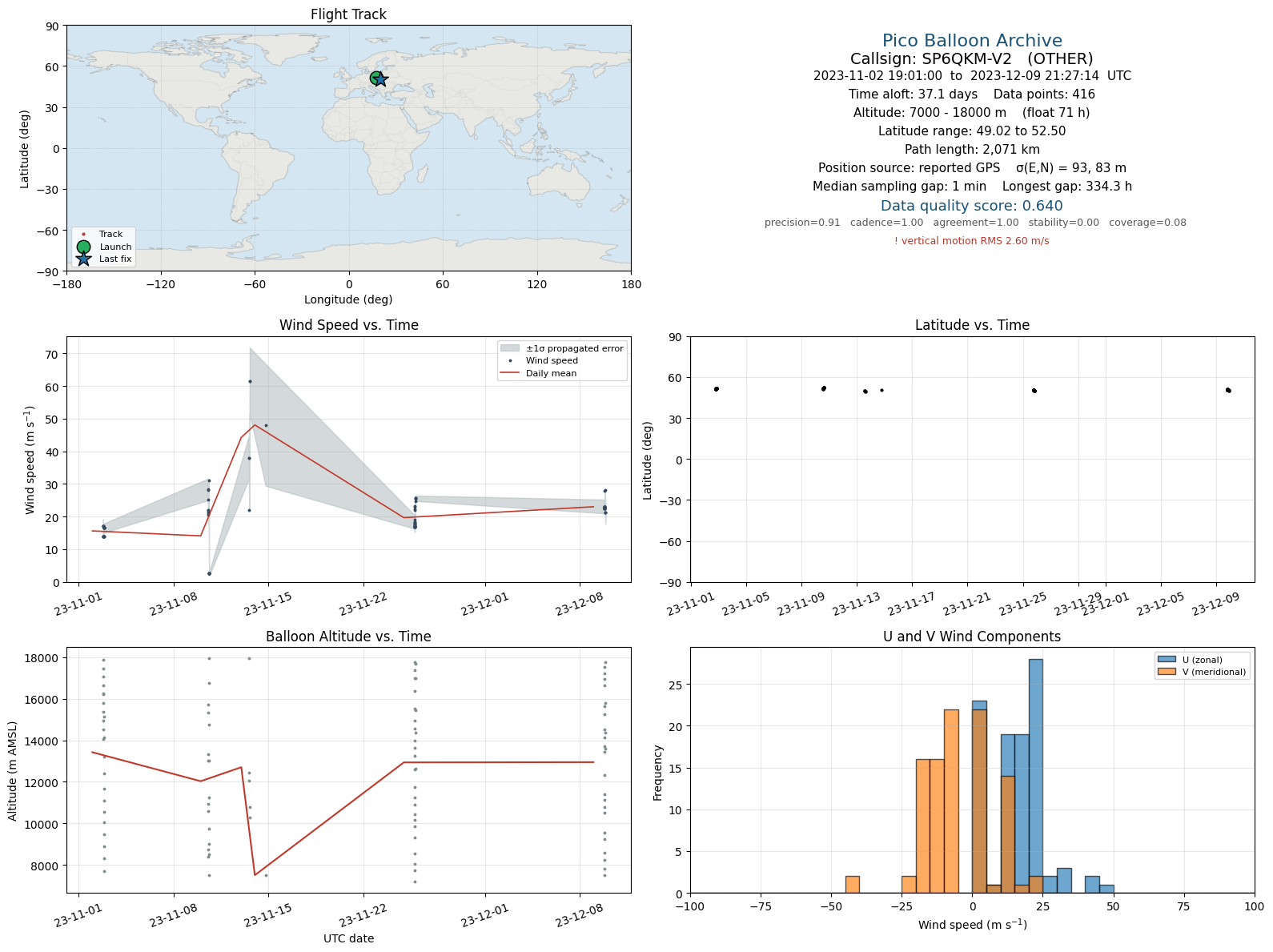Image resolution: width=1273 pixels, height=952 pixels.
Task: Click the "23-12-09" tick on Latitude vs. Time
Action: 1215,605
